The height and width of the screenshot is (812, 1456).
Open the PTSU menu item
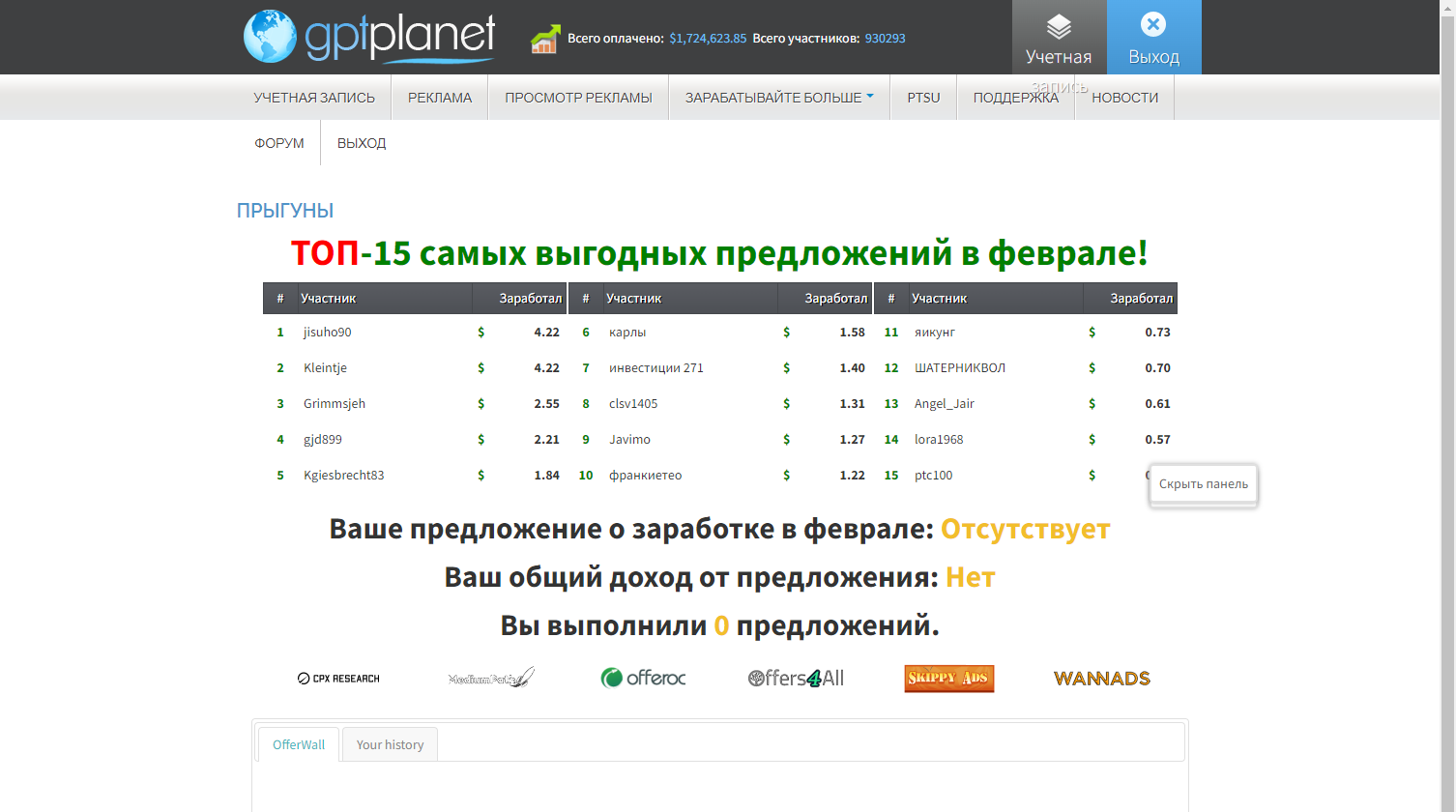tap(923, 98)
